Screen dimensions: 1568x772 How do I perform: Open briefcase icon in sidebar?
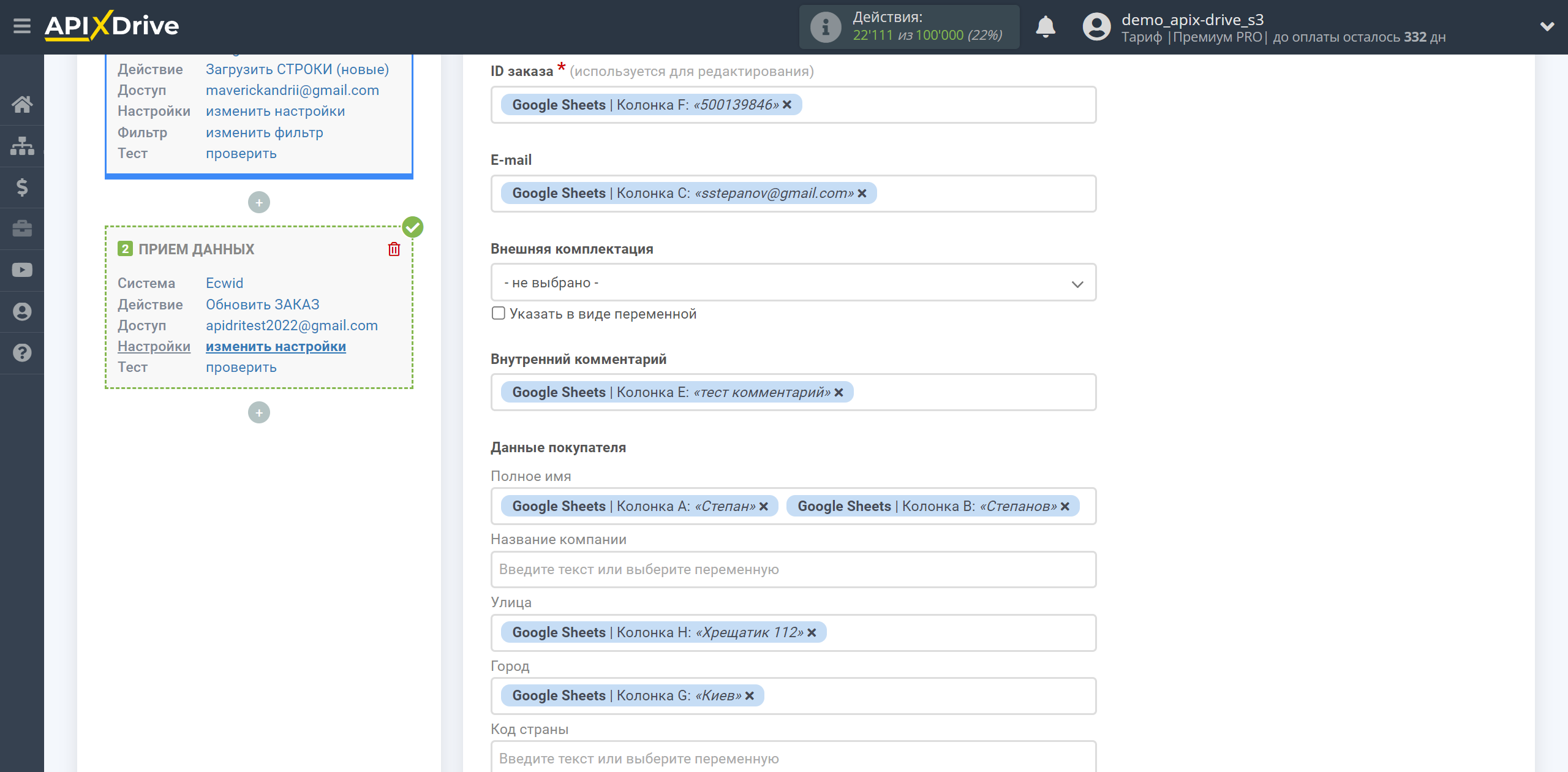pos(22,229)
